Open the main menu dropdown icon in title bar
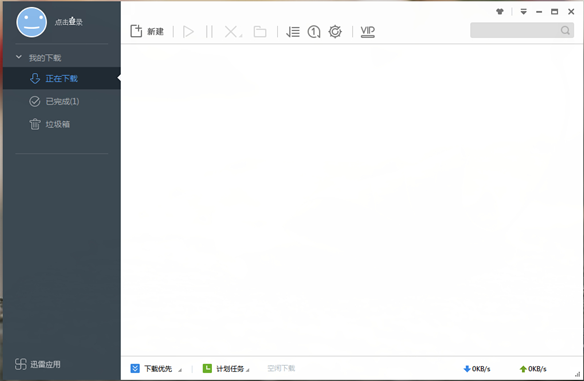Image resolution: width=584 pixels, height=381 pixels. pos(523,12)
